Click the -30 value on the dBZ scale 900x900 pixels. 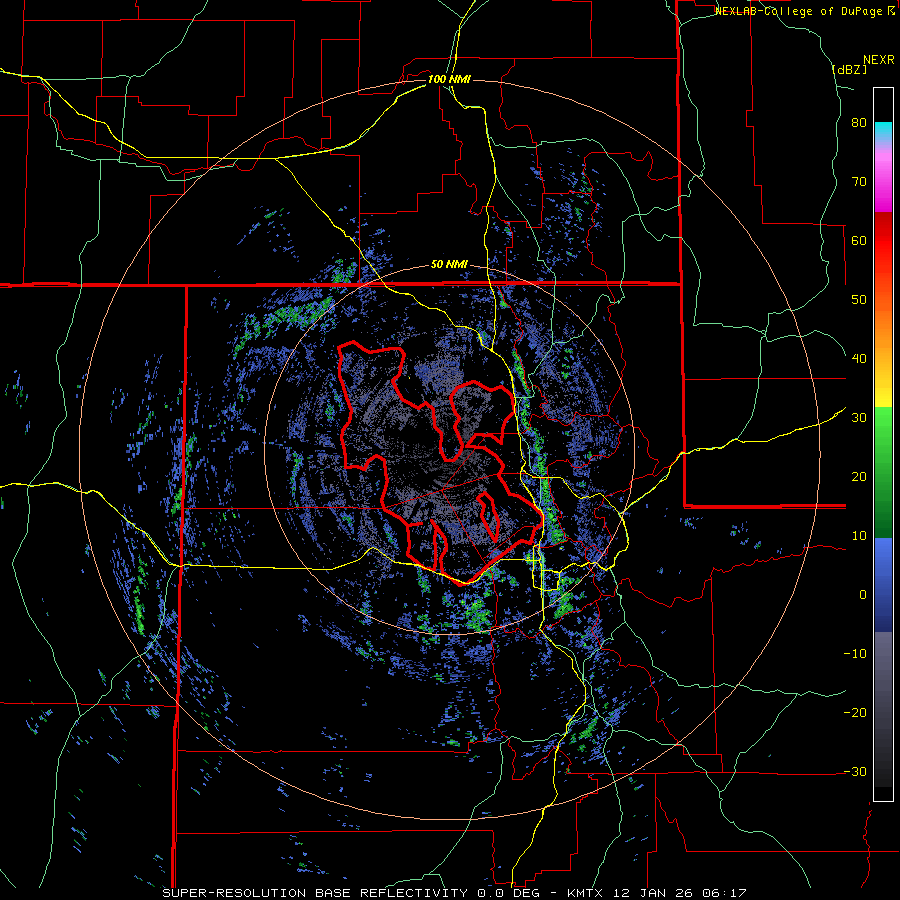855,771
